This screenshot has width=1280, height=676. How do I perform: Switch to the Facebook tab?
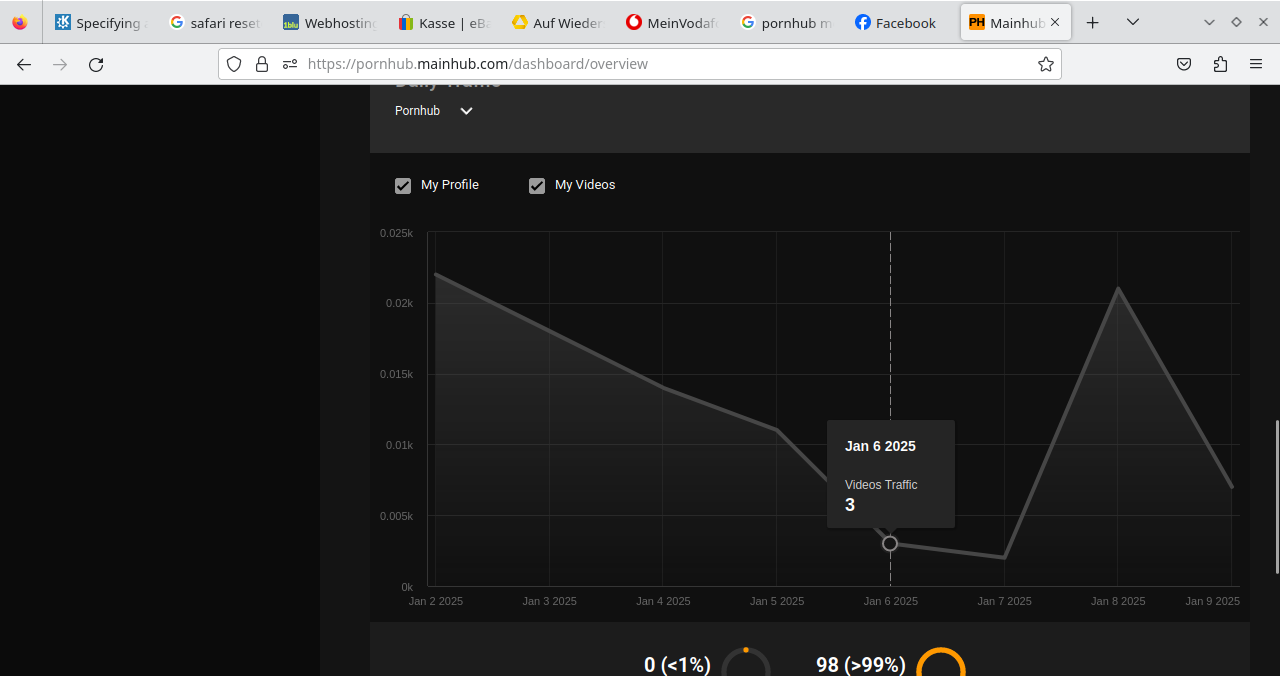click(x=895, y=22)
